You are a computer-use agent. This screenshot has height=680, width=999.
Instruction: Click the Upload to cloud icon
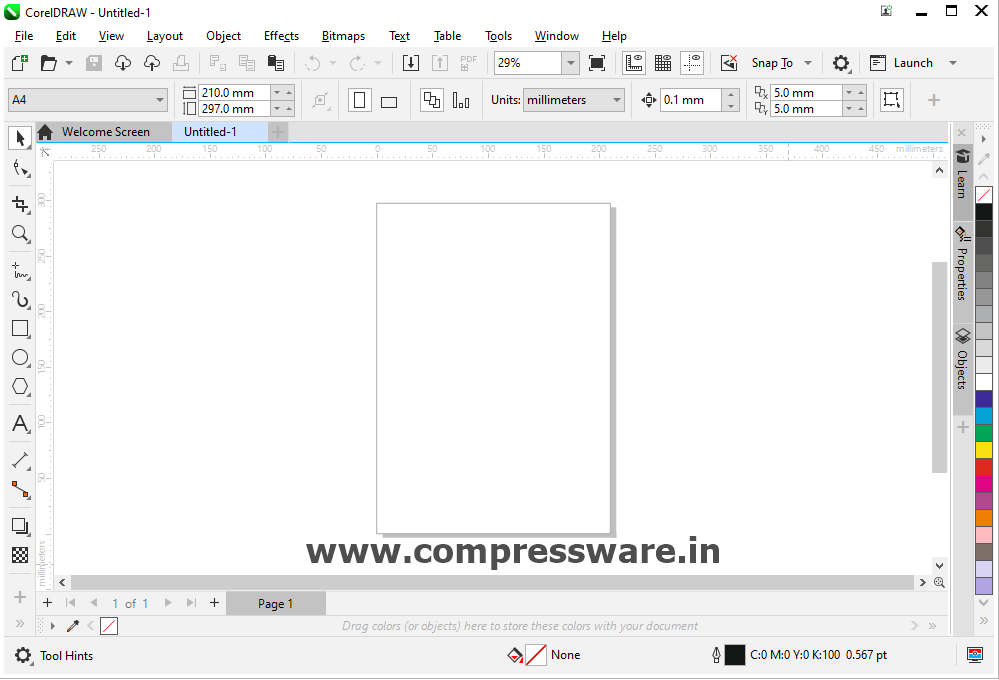pos(152,62)
